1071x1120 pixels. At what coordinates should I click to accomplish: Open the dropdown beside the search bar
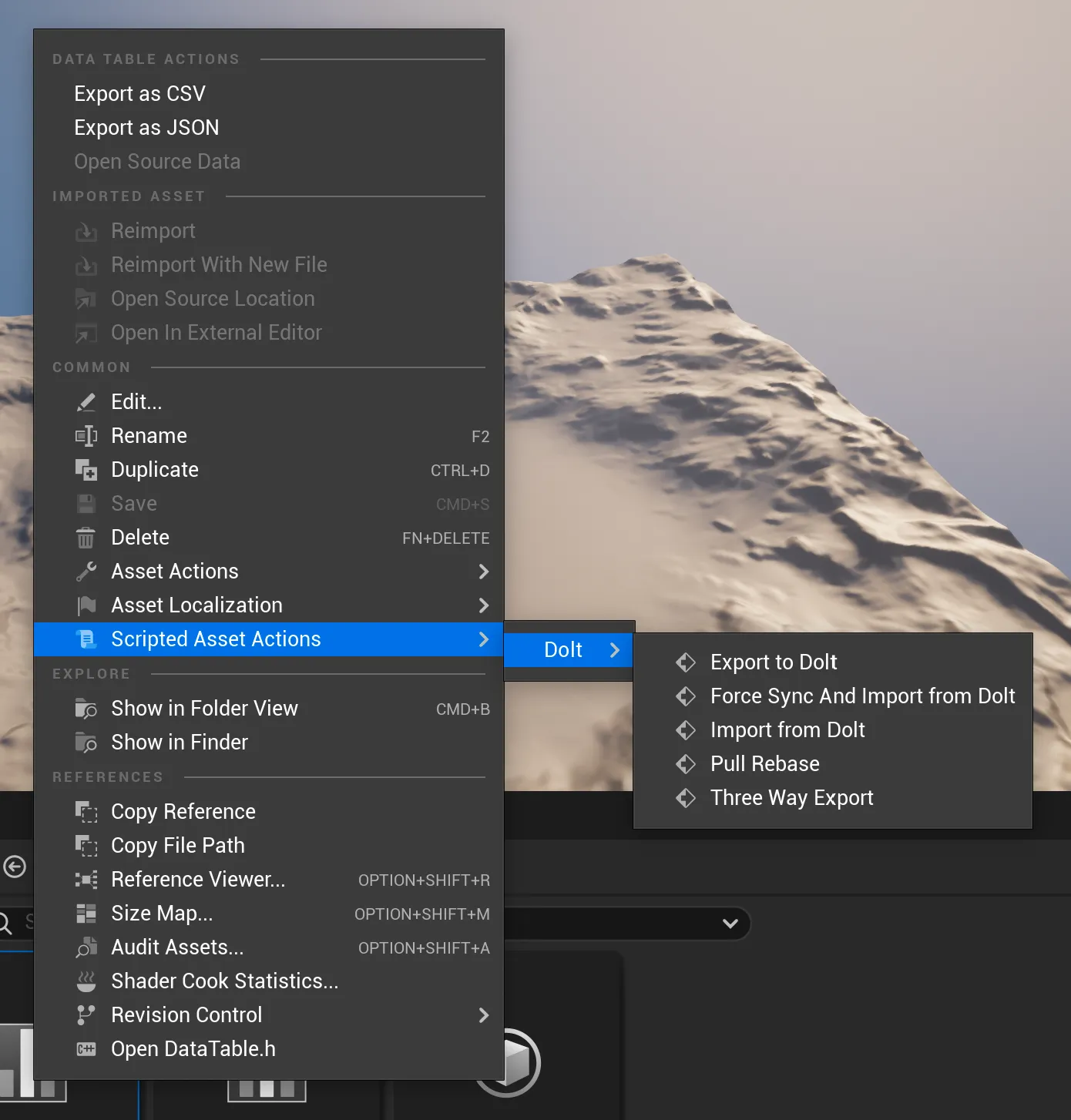point(730,924)
